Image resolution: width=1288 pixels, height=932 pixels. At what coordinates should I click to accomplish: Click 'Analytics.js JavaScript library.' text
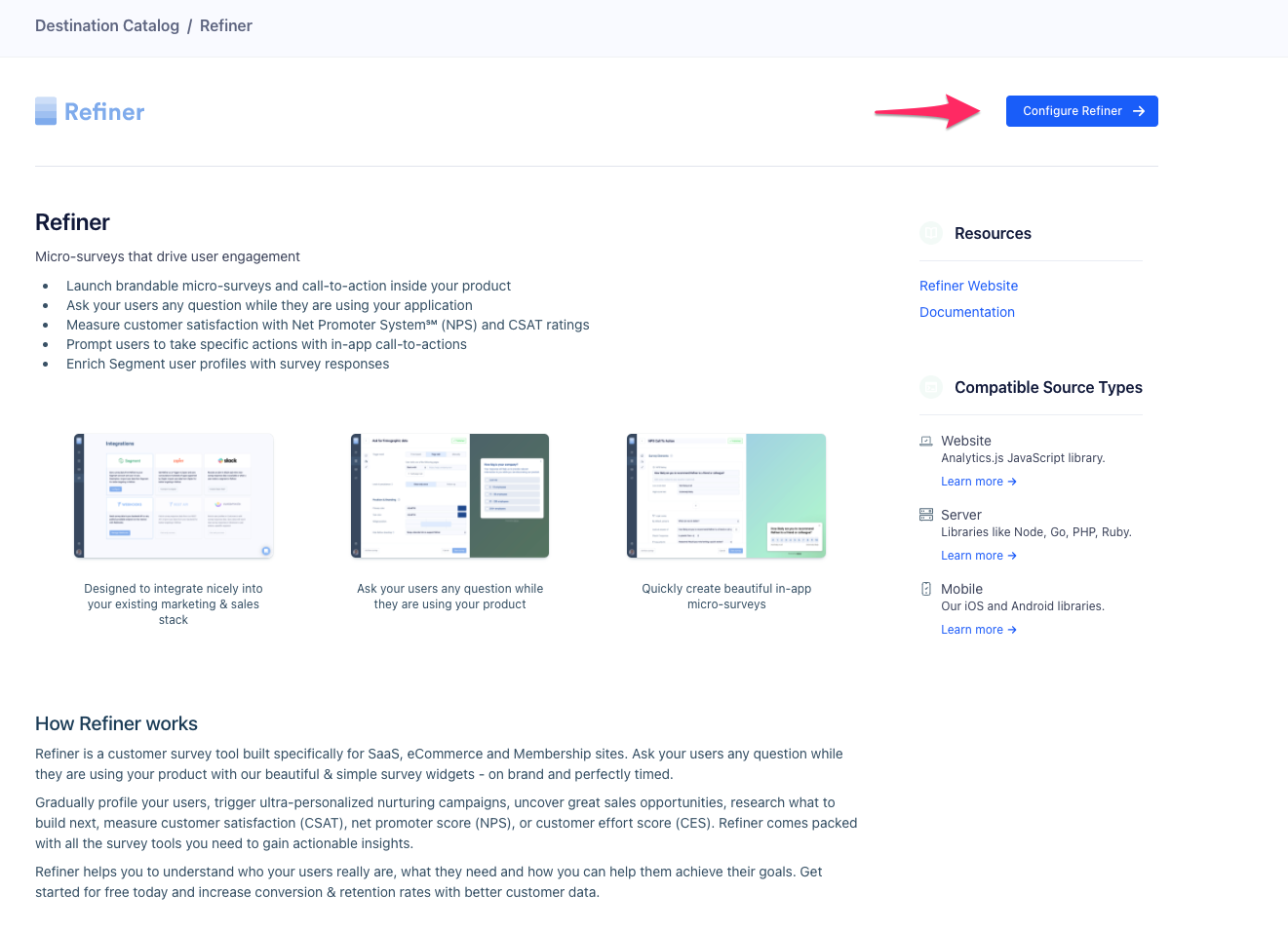(x=1023, y=458)
